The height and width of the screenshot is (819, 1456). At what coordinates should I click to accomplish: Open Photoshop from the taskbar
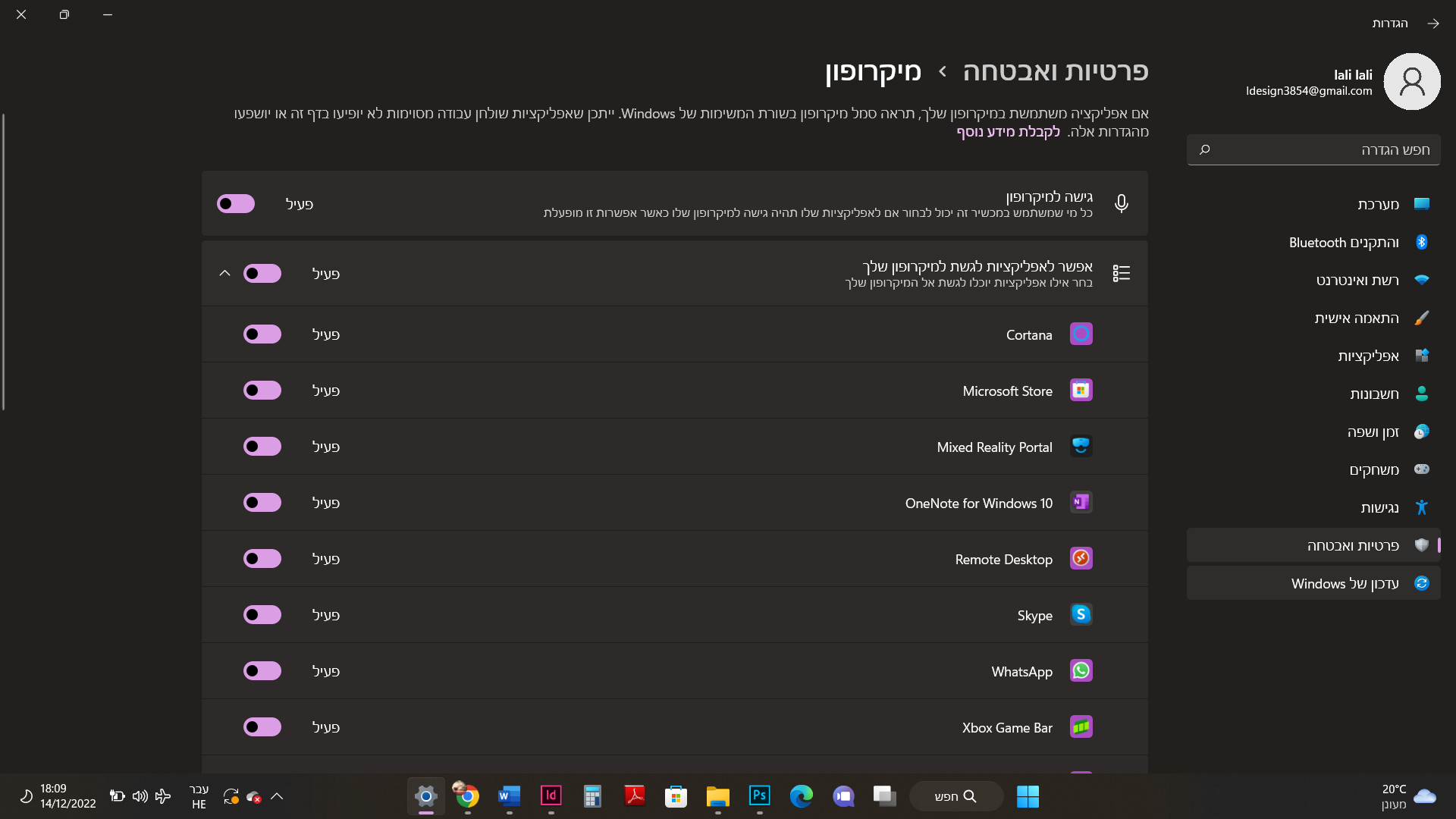click(x=759, y=795)
